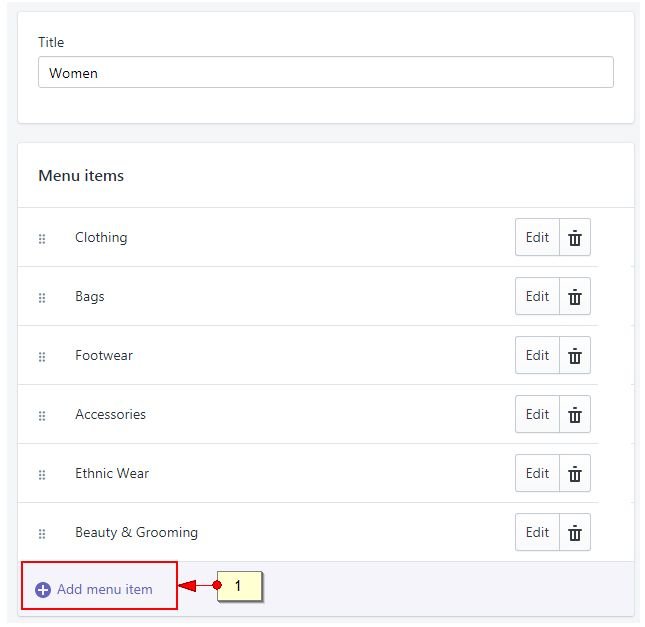Click trash icon for Bags
645x627 pixels.
575,297
